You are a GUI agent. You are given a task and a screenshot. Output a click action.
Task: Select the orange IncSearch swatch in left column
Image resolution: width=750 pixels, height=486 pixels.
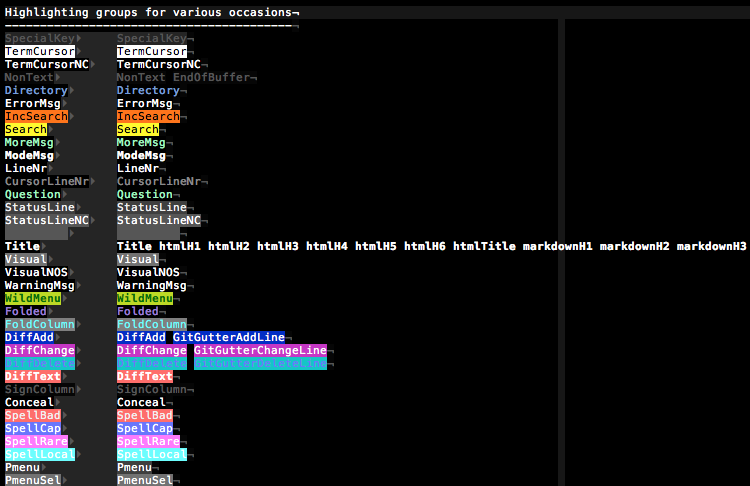(36, 117)
